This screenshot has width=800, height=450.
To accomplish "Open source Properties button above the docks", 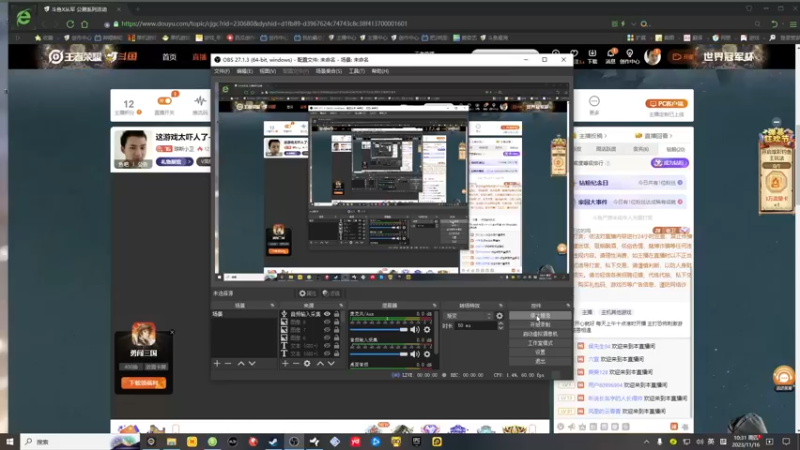I will click(x=307, y=293).
